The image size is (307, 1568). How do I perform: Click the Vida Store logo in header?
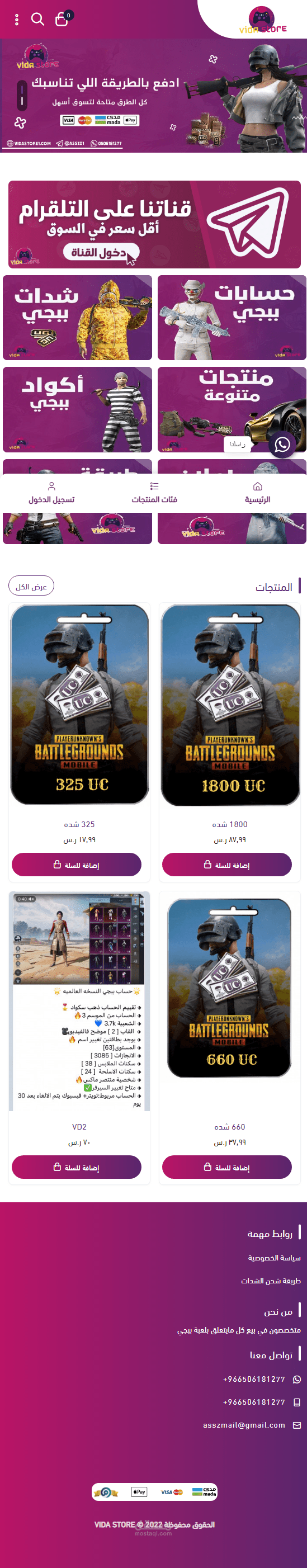tap(262, 20)
